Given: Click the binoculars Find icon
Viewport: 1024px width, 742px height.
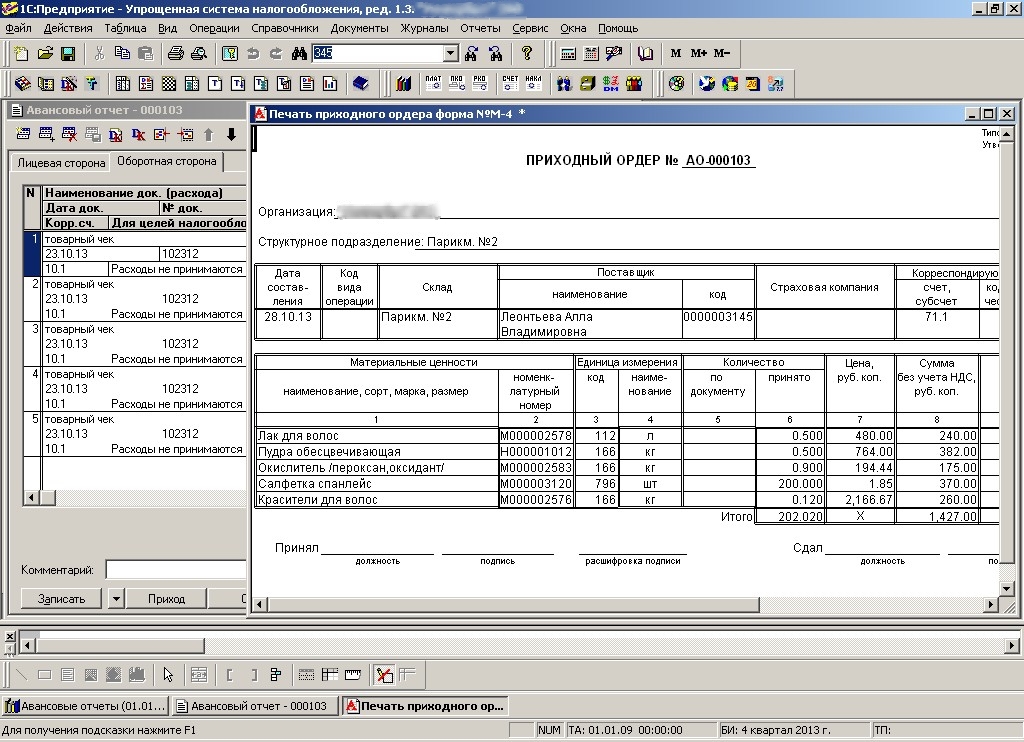Looking at the screenshot, I should (x=299, y=54).
